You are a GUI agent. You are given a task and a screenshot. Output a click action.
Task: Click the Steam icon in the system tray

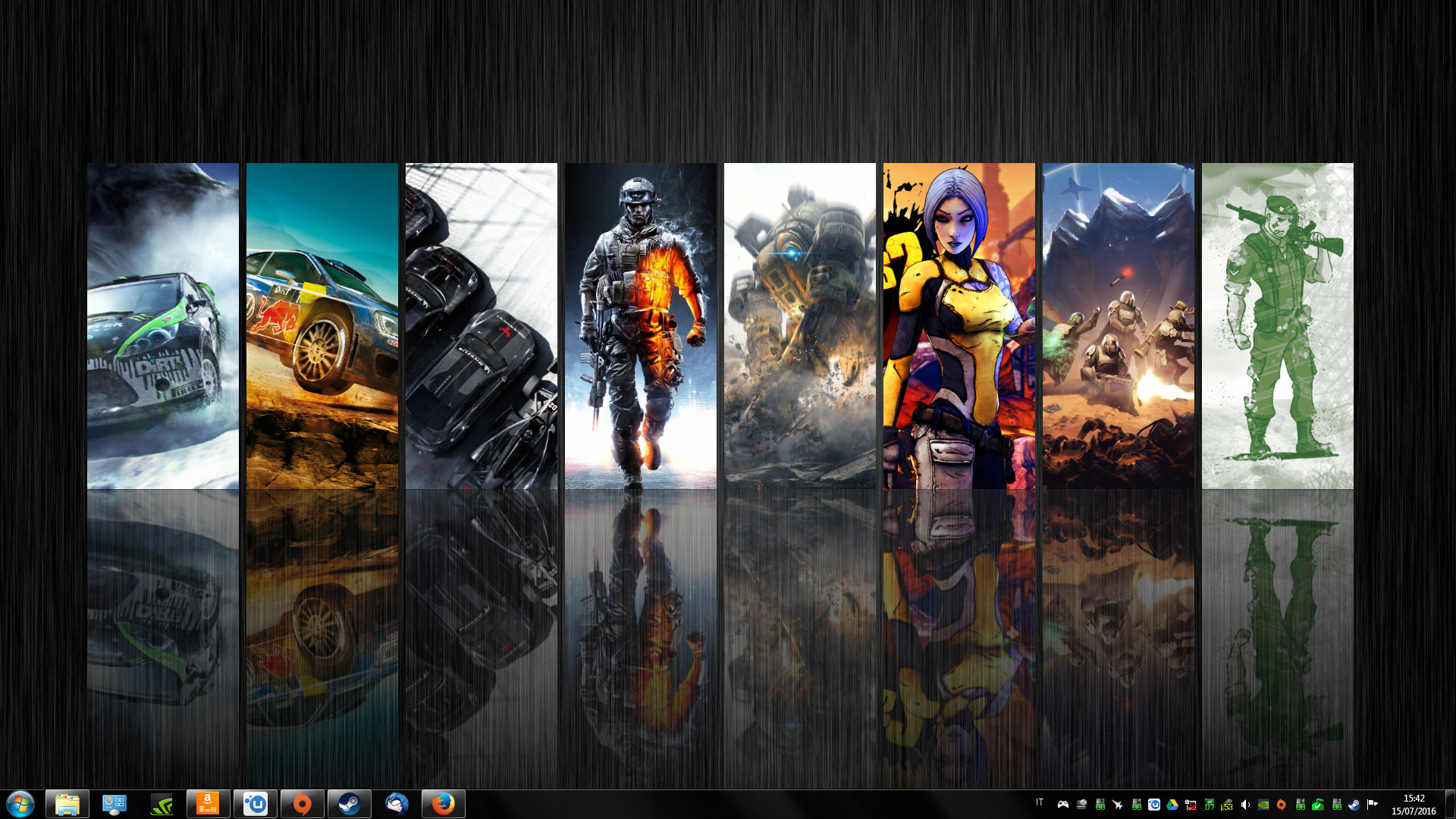[x=1353, y=804]
